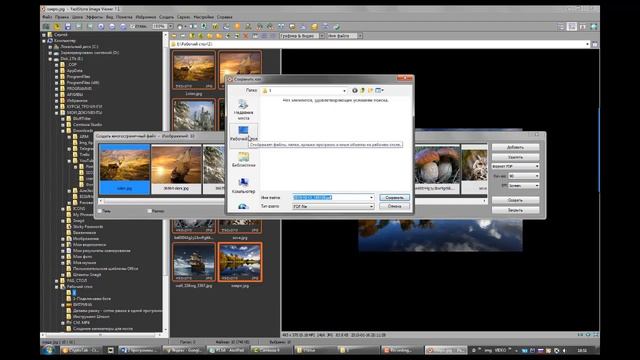Open the quality dropdown in multi-page dialog
This screenshot has width=640, height=360.
click(x=523, y=176)
